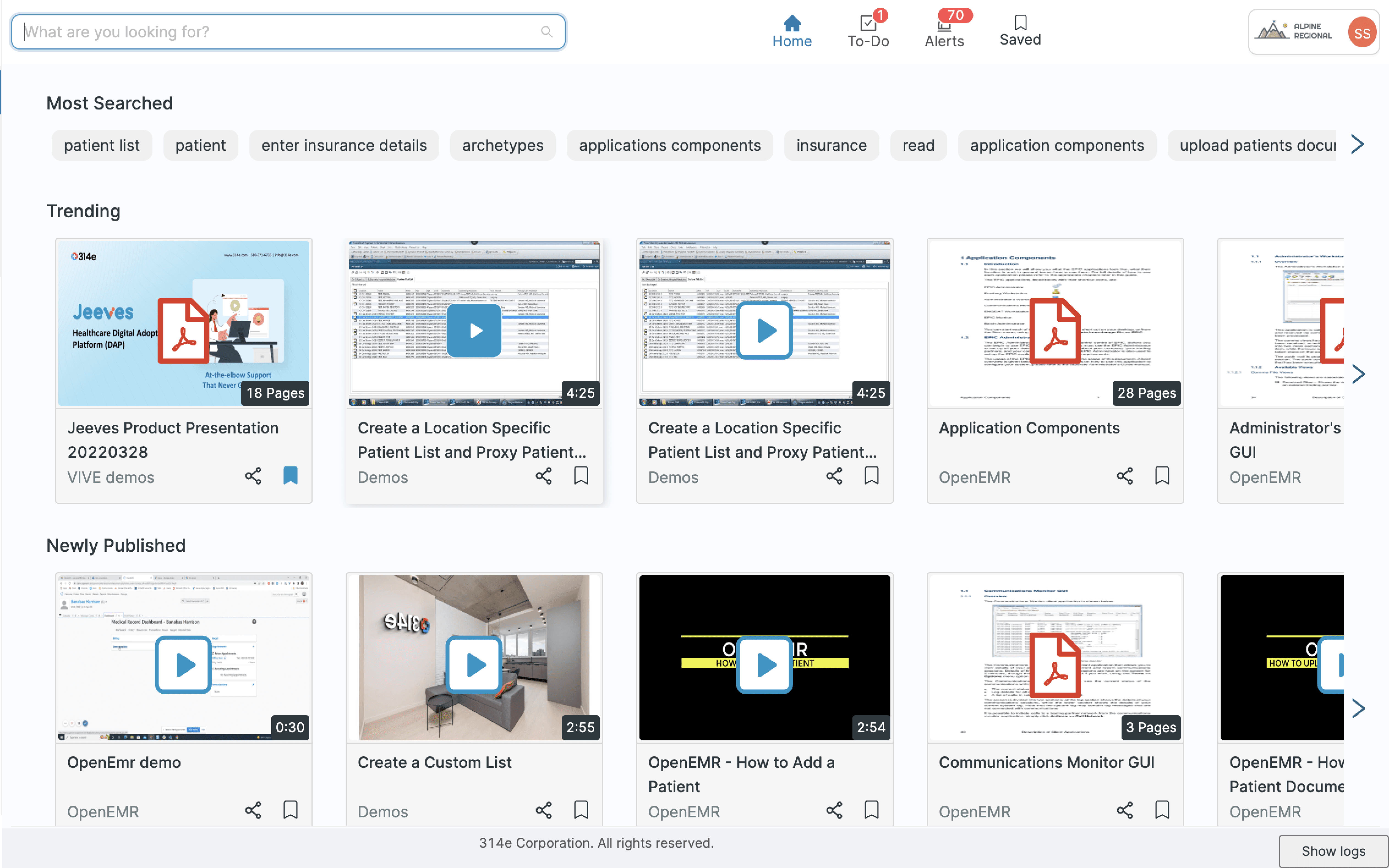Bookmark the first Location Specific Patient List card
Image resolution: width=1389 pixels, height=868 pixels.
click(581, 475)
